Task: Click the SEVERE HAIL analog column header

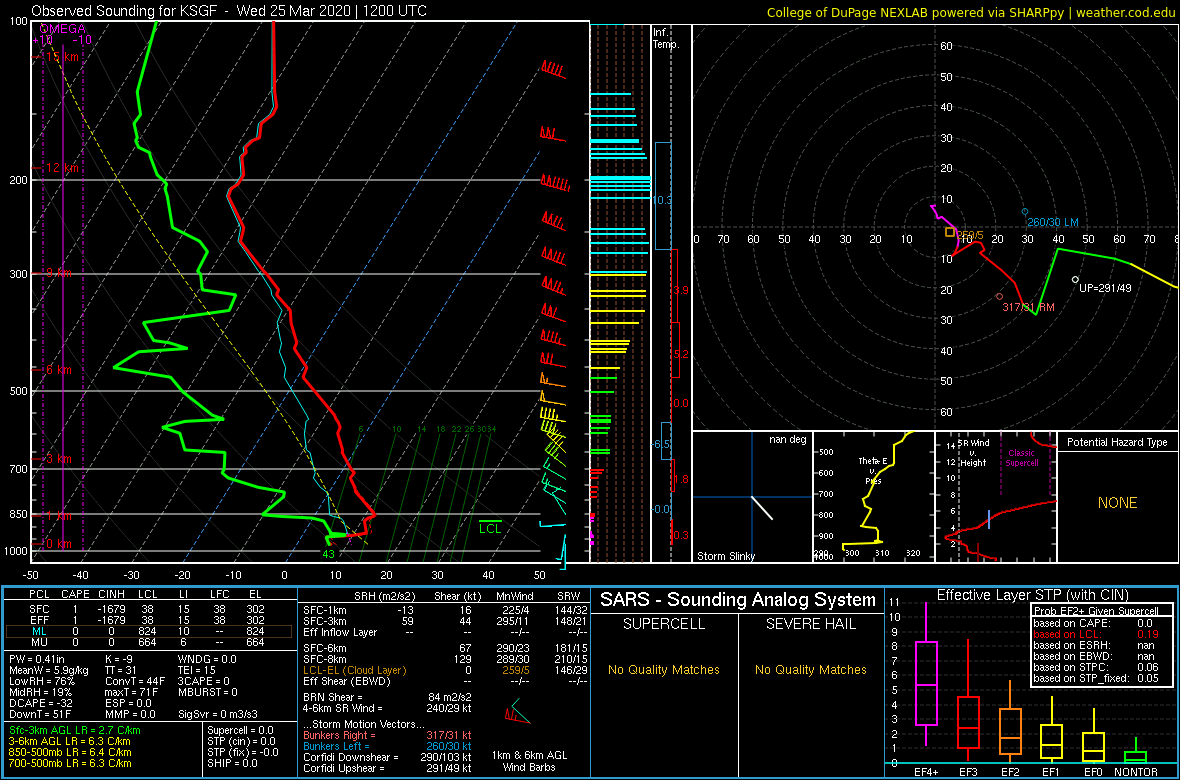Action: click(811, 624)
